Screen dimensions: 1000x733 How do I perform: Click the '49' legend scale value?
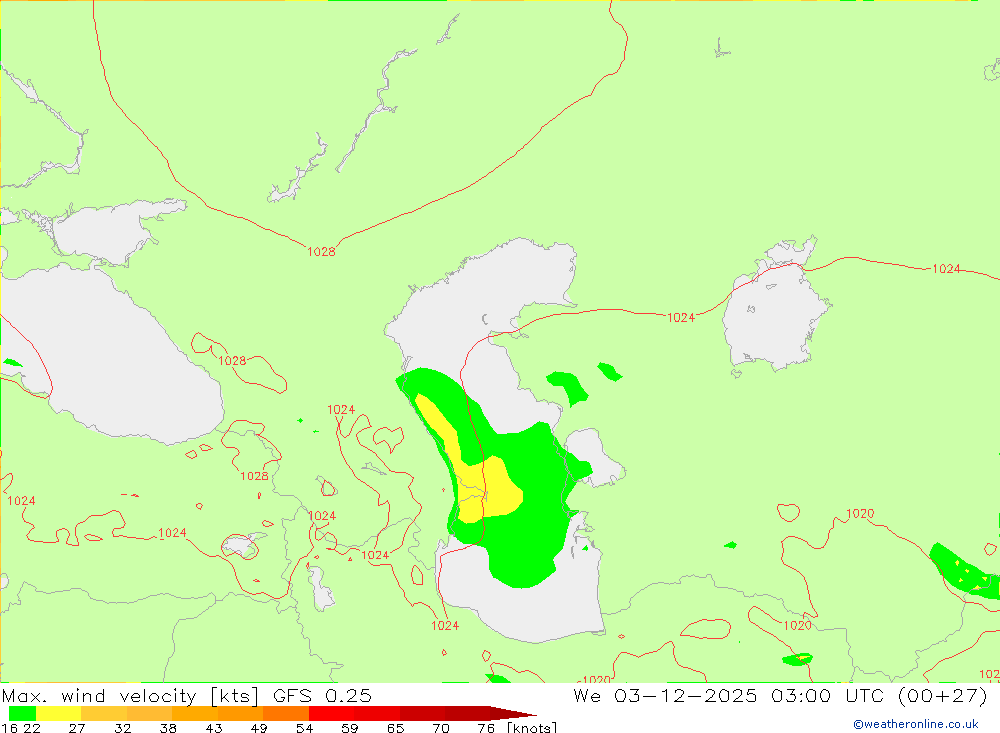pyautogui.click(x=259, y=728)
